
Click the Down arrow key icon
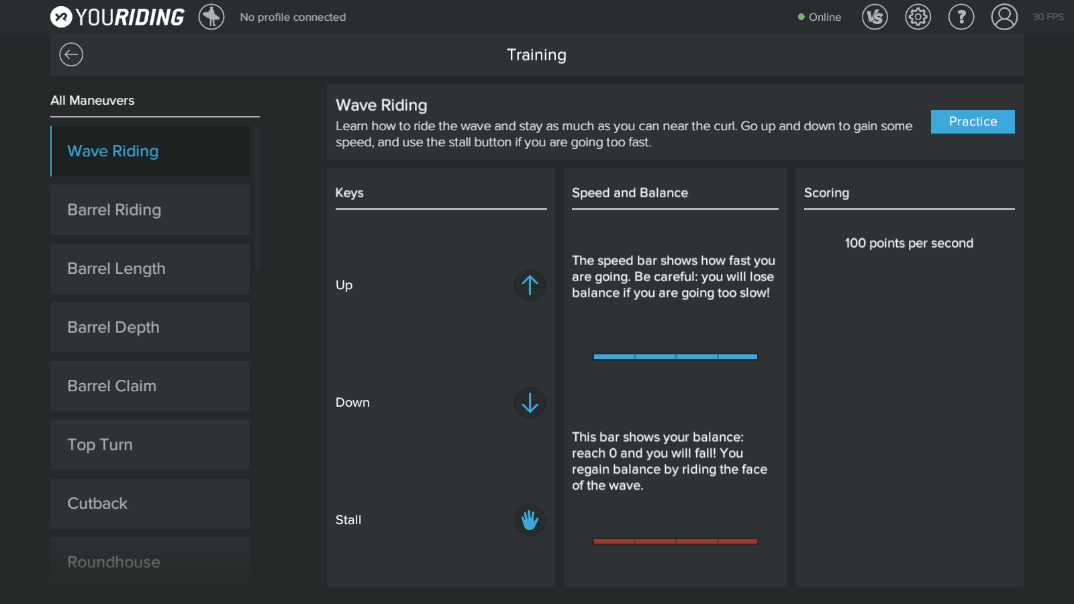click(530, 403)
